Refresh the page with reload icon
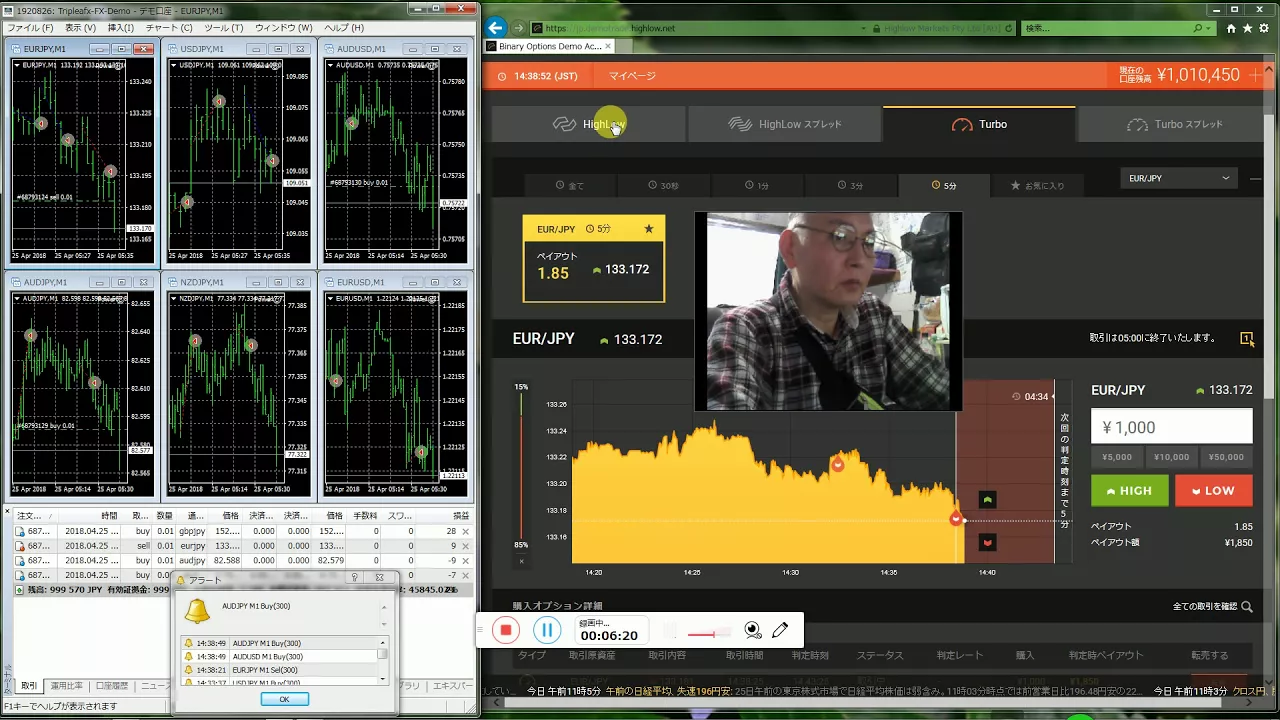Image resolution: width=1280 pixels, height=720 pixels. tap(1009, 28)
